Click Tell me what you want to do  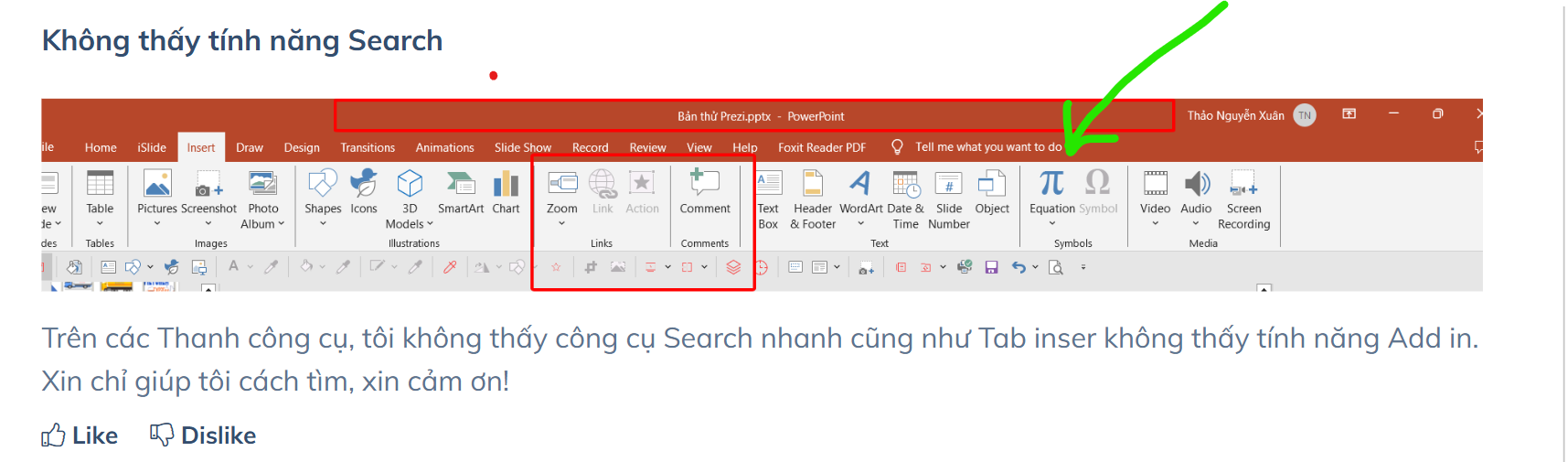tap(977, 147)
